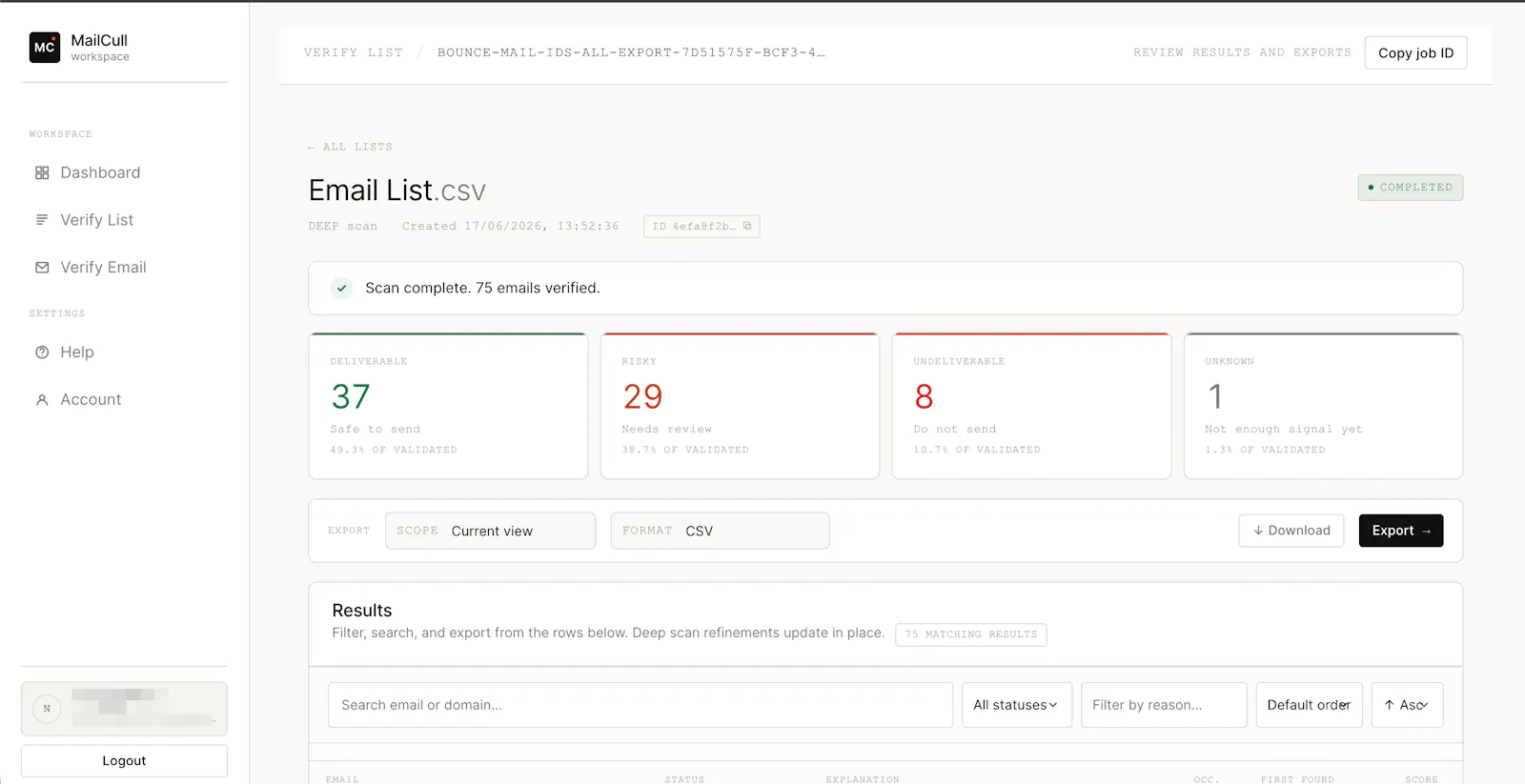Go to Verify List in sidebar
Viewport: 1525px width, 784px height.
pyautogui.click(x=97, y=220)
